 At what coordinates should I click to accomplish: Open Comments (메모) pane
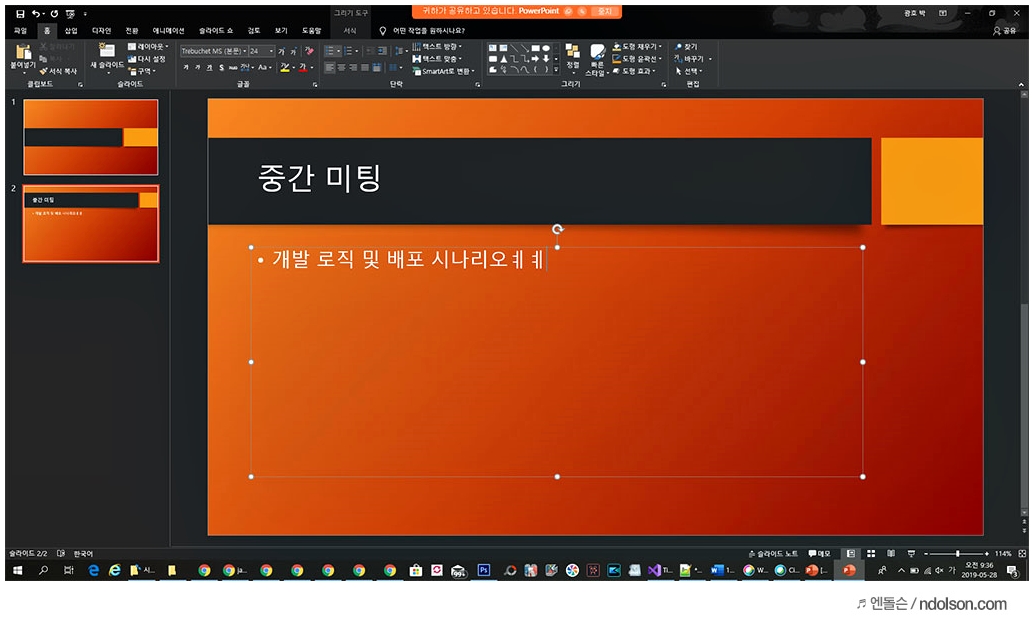(820, 554)
